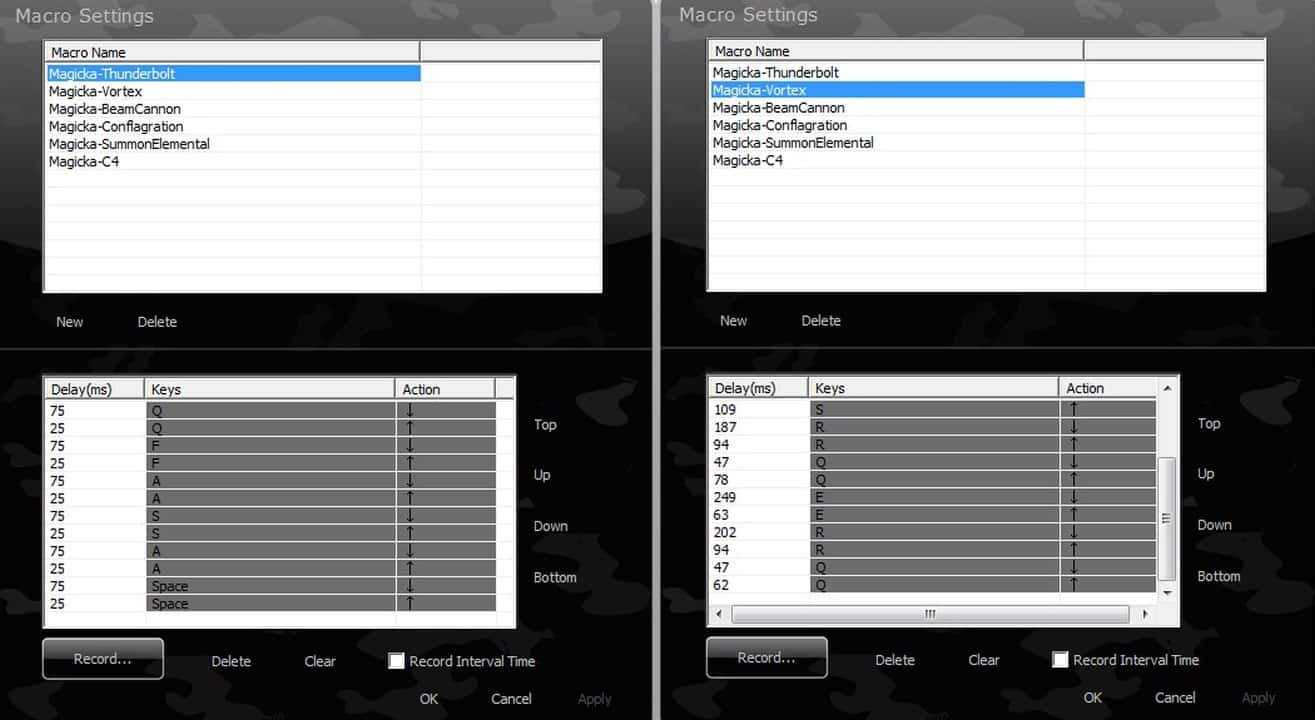1315x720 pixels.
Task: Move selected key to Top in left panel
Action: point(545,425)
